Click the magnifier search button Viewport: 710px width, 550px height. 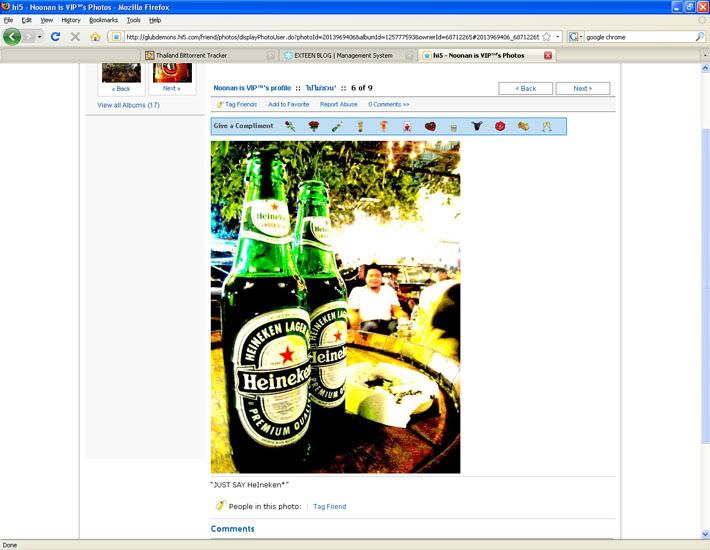point(700,37)
